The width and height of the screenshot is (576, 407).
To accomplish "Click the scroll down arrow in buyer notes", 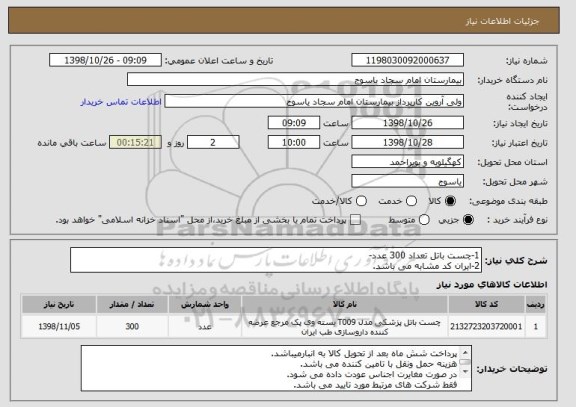I will coord(465,372).
